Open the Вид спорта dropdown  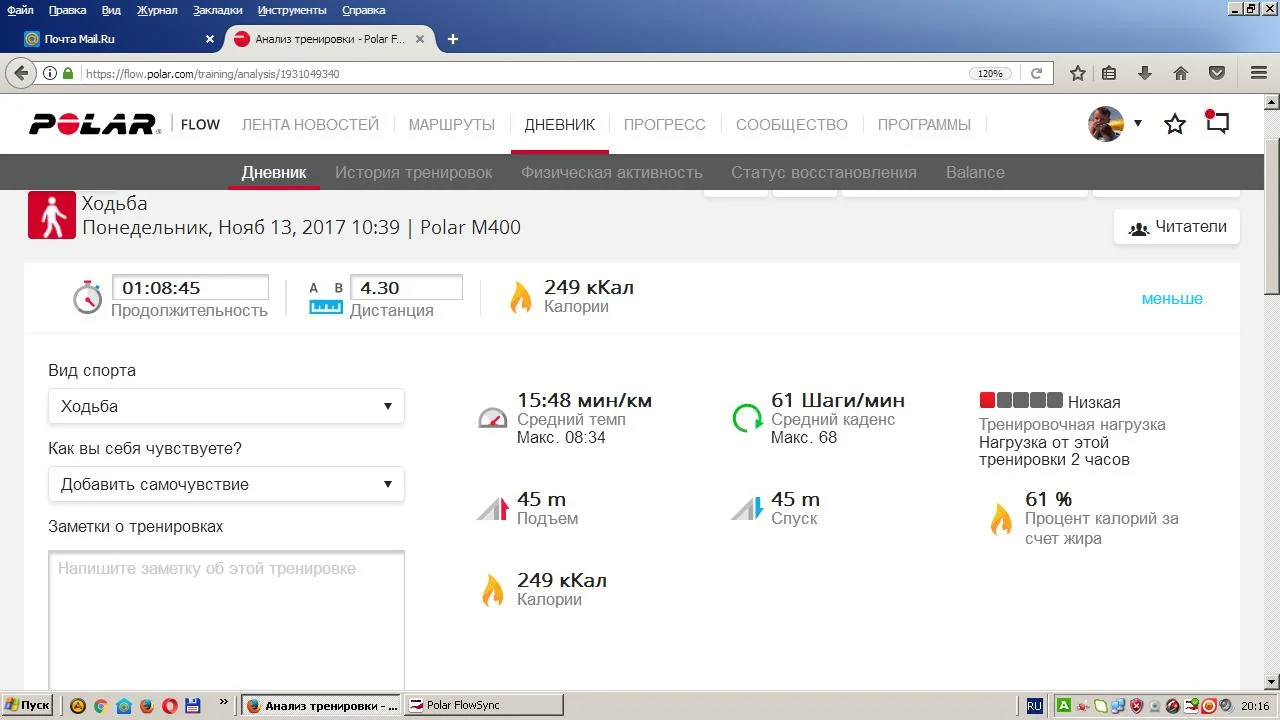tap(226, 406)
